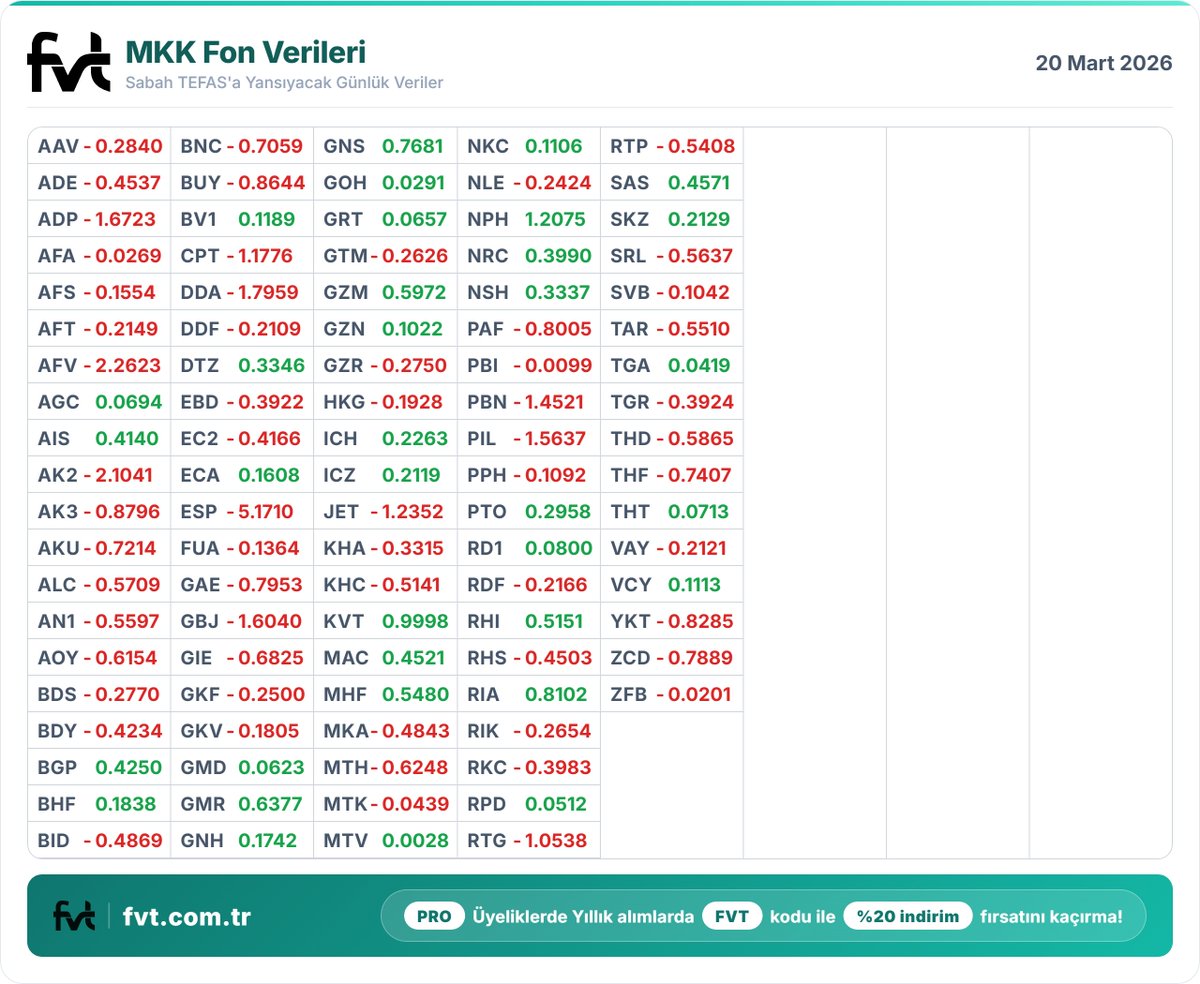Select the ZCD -0.7889 cell
The image size is (1200, 984).
click(672, 658)
